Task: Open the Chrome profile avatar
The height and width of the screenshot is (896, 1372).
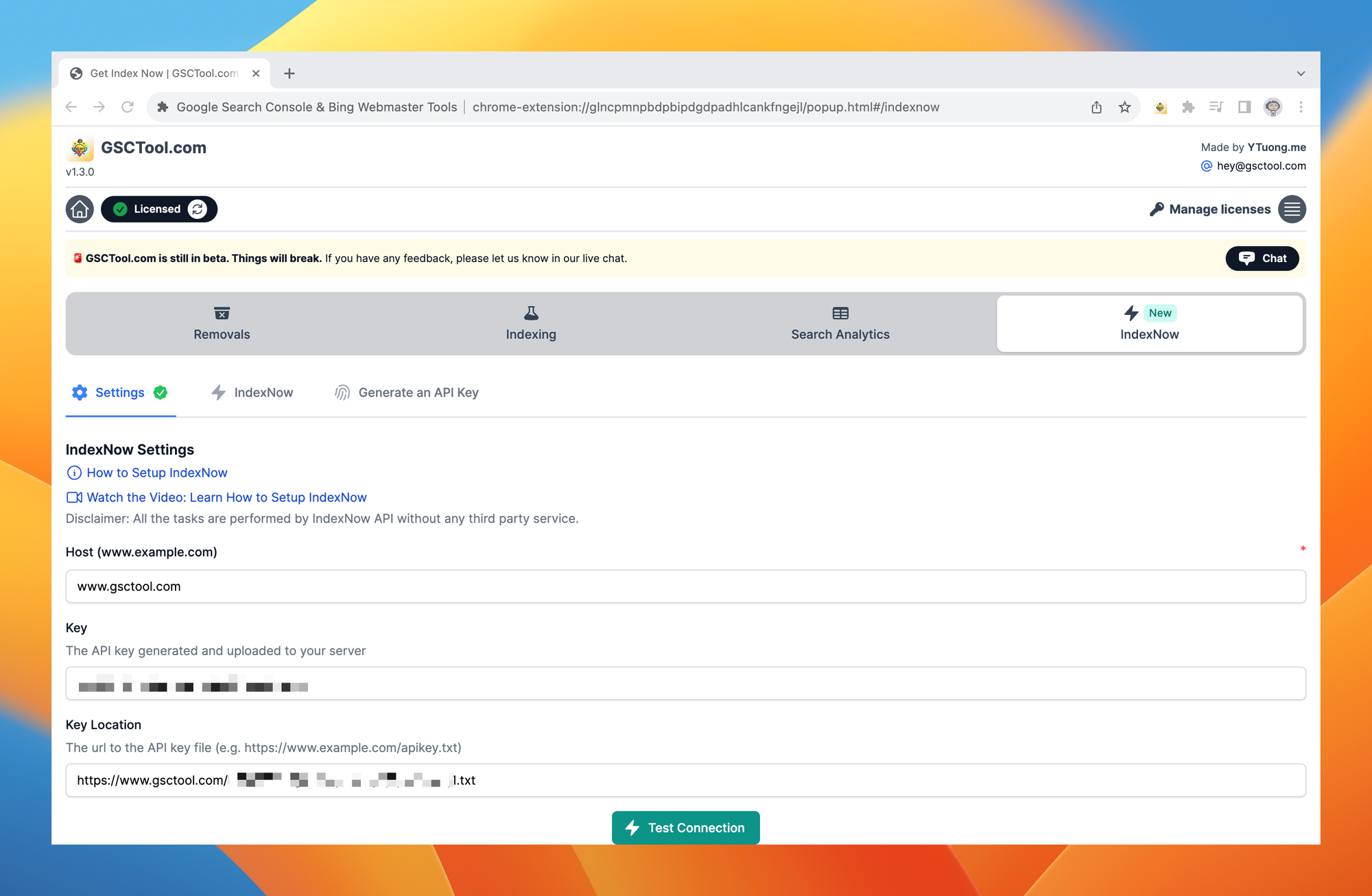Action: tap(1273, 107)
